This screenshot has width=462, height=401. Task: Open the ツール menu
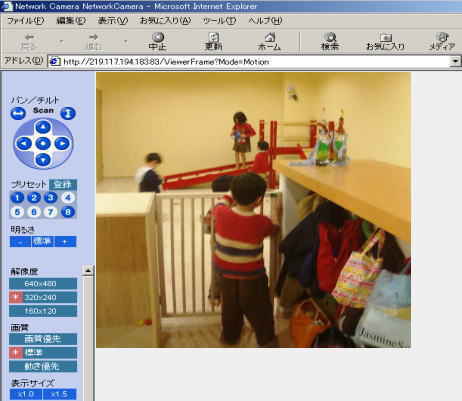coord(219,21)
